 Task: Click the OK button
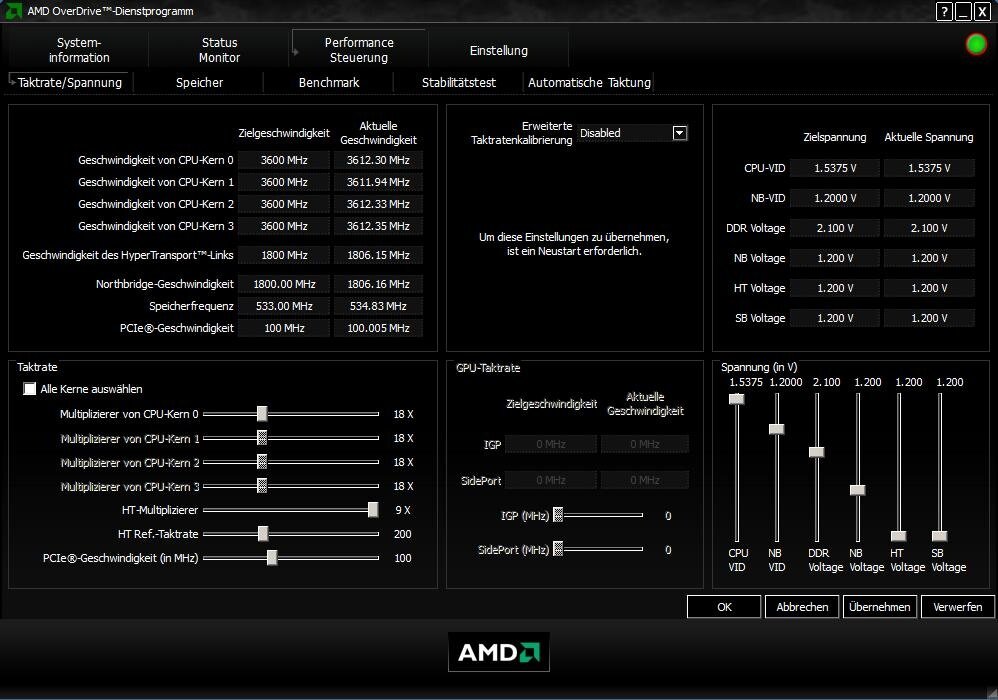(x=724, y=606)
